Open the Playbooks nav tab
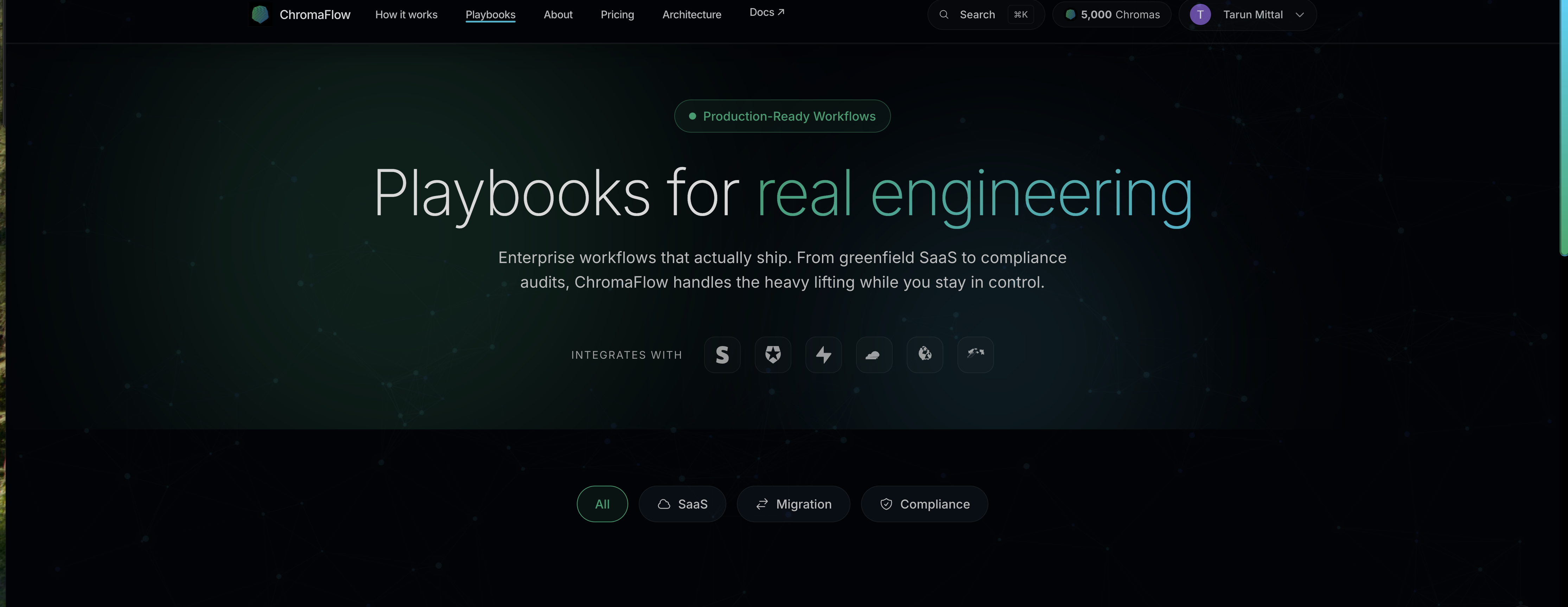Screen dimensions: 1568x607 coord(490,14)
